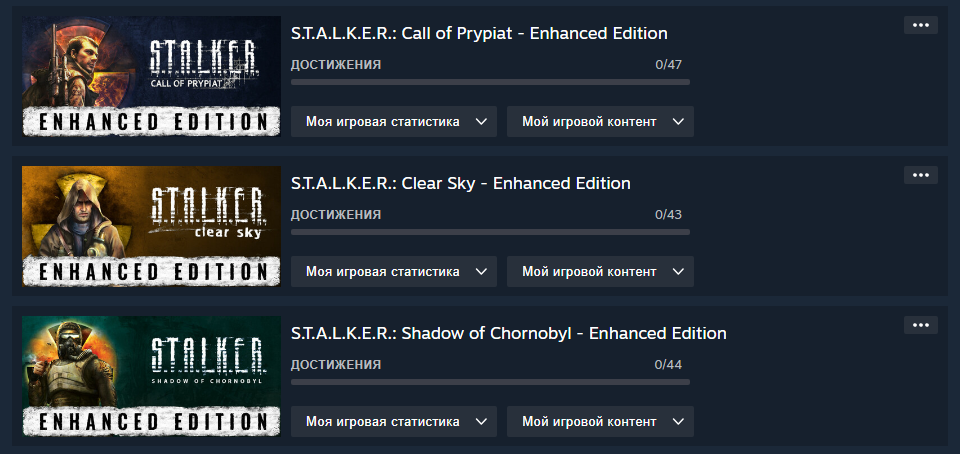Click Shadow of Chornobyl game banner image
The image size is (960, 454).
pos(151,376)
